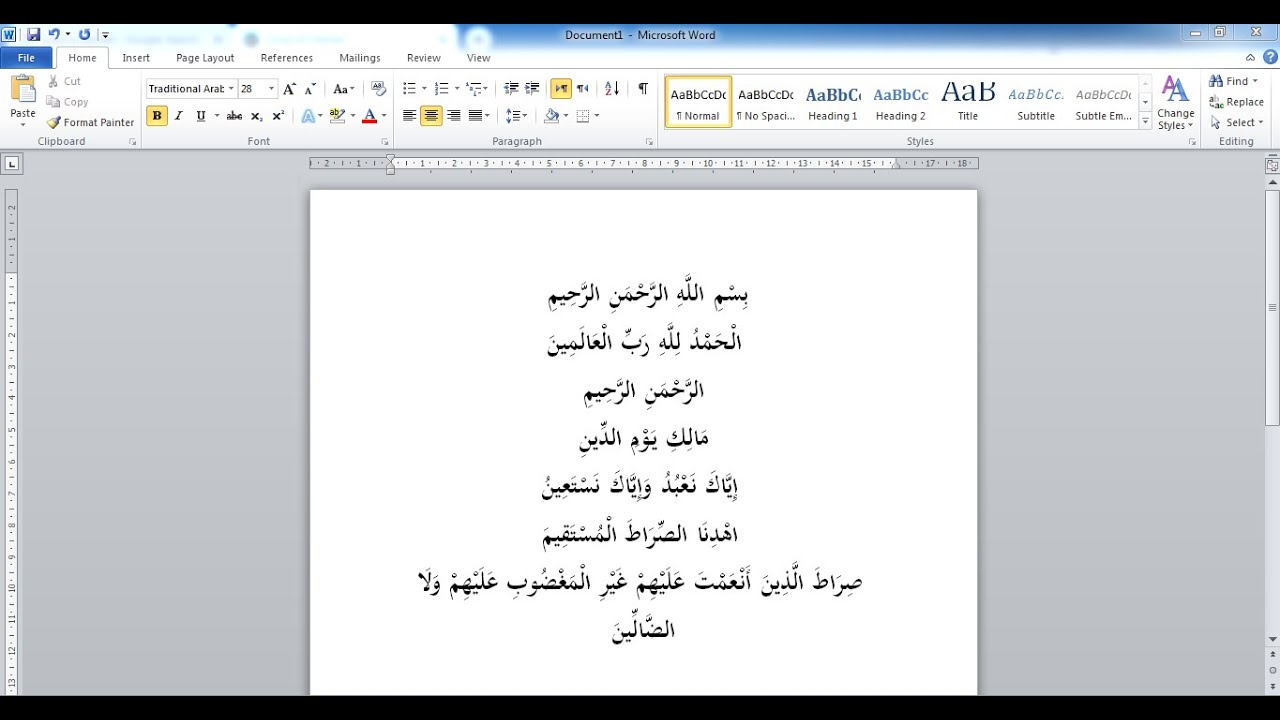This screenshot has width=1280, height=720.
Task: Switch to the Review tab
Action: click(424, 58)
